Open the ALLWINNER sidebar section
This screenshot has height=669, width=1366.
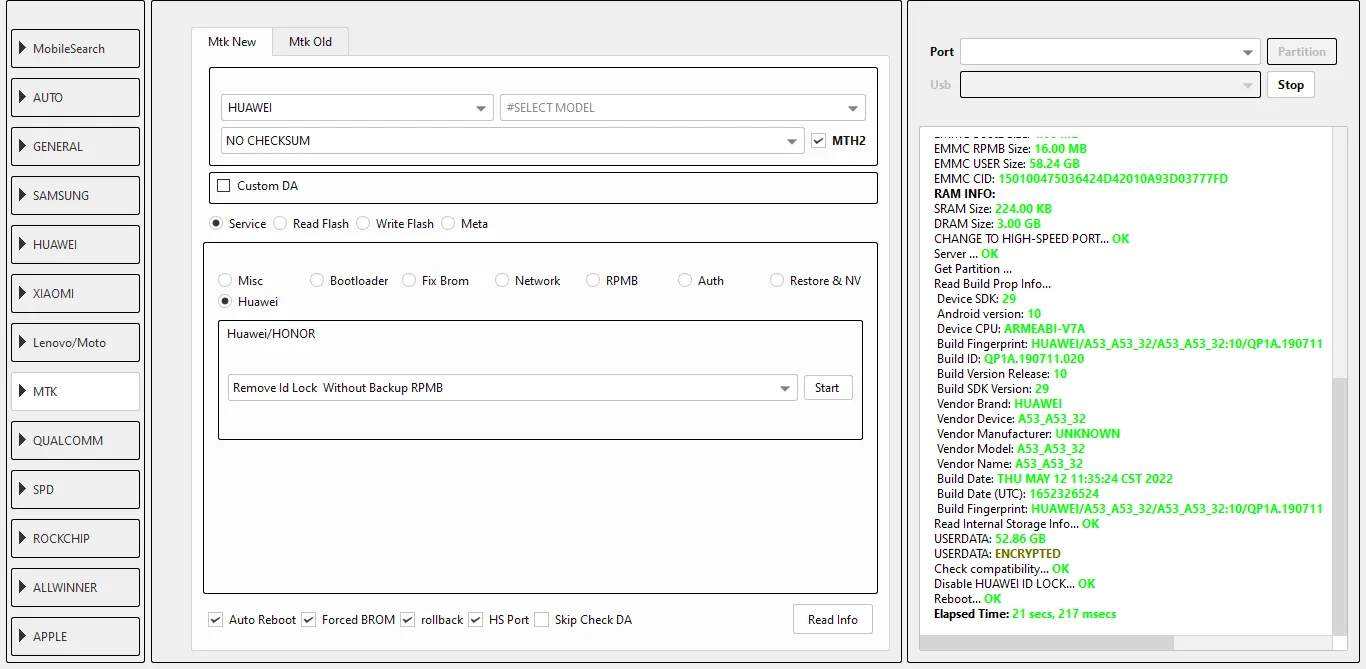coord(75,588)
